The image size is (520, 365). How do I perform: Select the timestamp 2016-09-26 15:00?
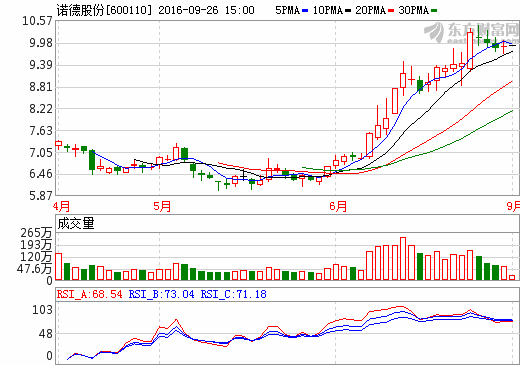click(x=206, y=10)
